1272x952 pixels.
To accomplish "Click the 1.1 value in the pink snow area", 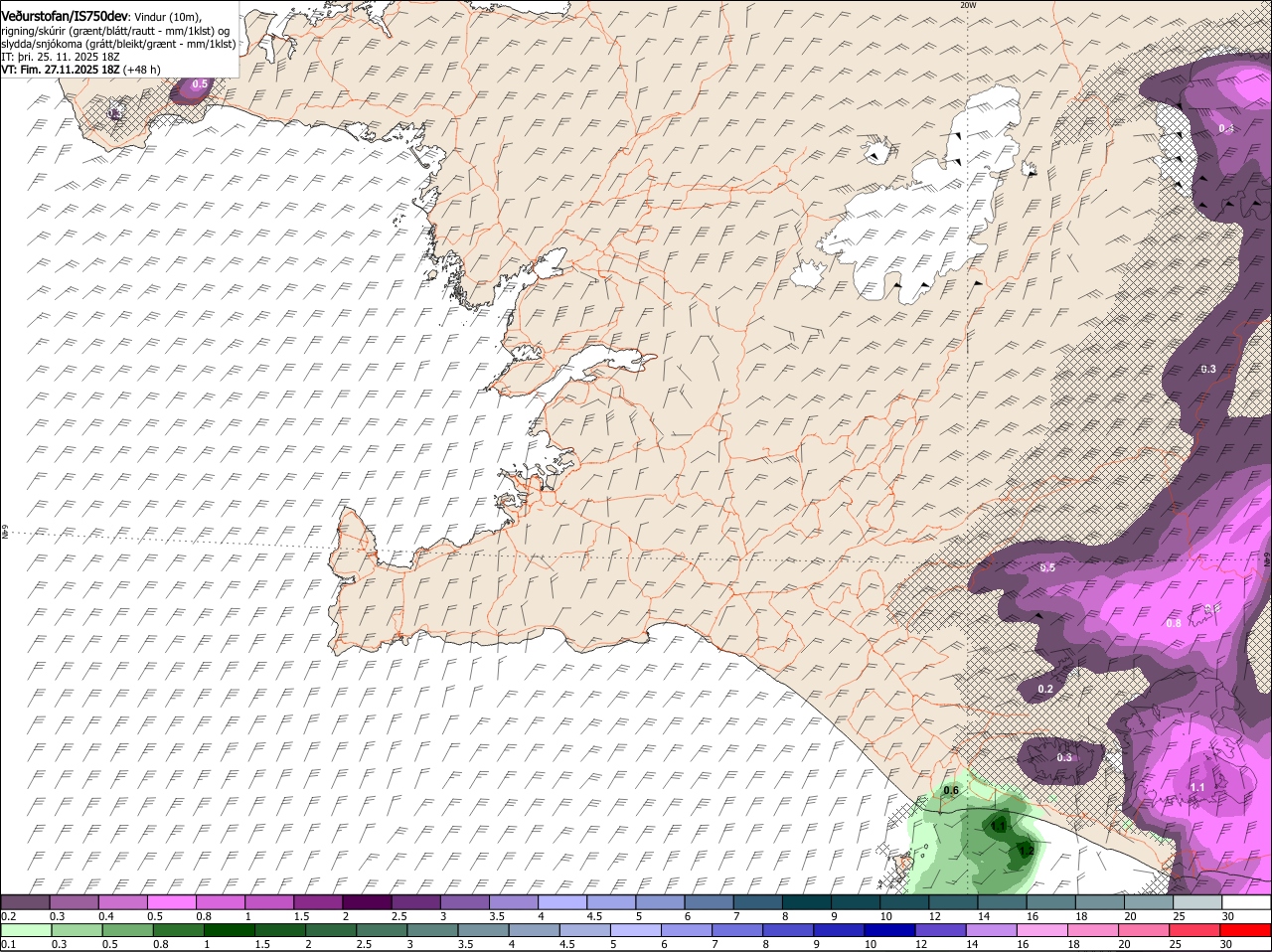I will (1197, 787).
